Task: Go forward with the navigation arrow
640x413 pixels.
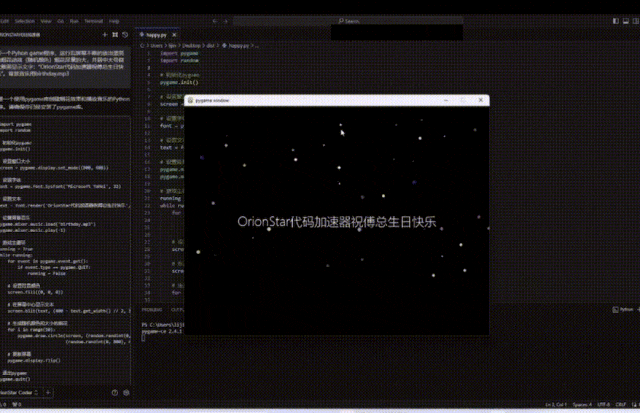Action: [x=225, y=21]
